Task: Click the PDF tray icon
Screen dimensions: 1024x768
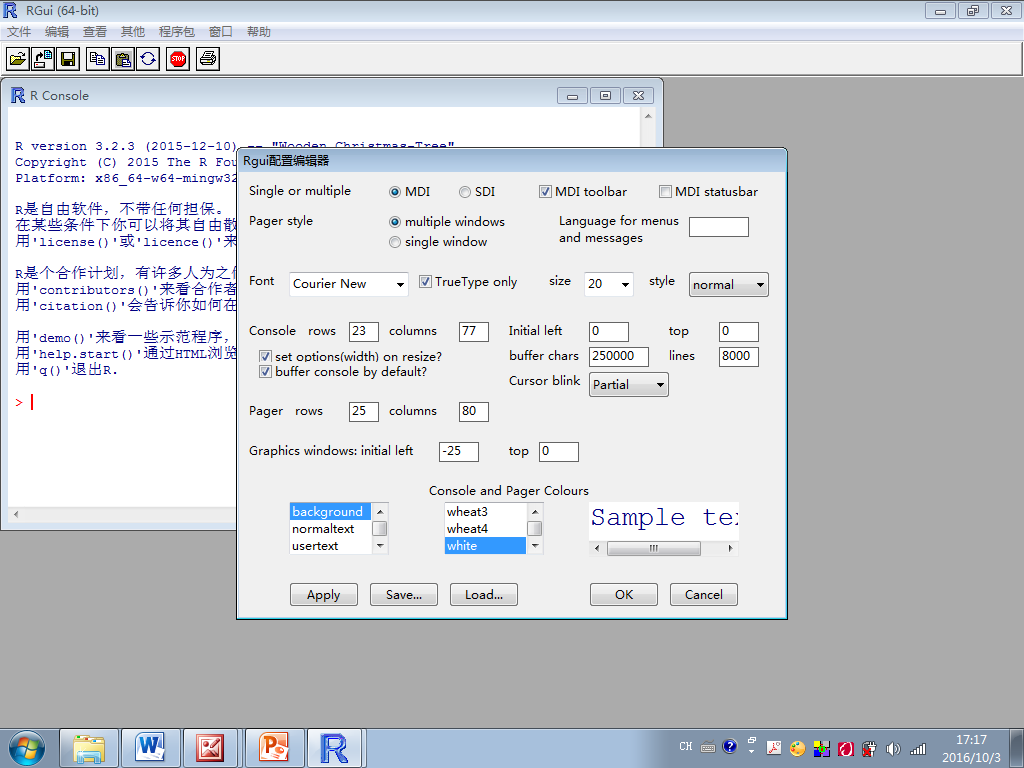Action: (x=774, y=748)
